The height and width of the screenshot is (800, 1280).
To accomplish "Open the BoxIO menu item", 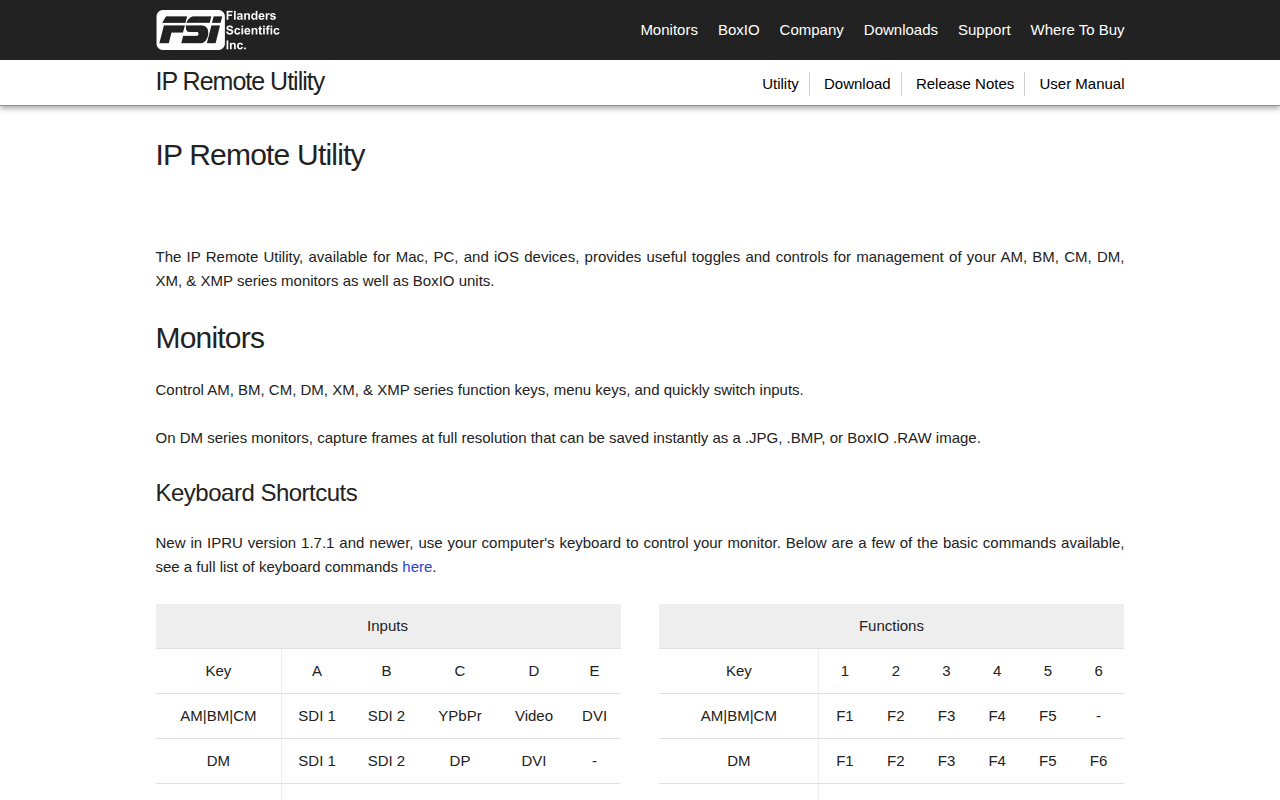I will pyautogui.click(x=739, y=30).
